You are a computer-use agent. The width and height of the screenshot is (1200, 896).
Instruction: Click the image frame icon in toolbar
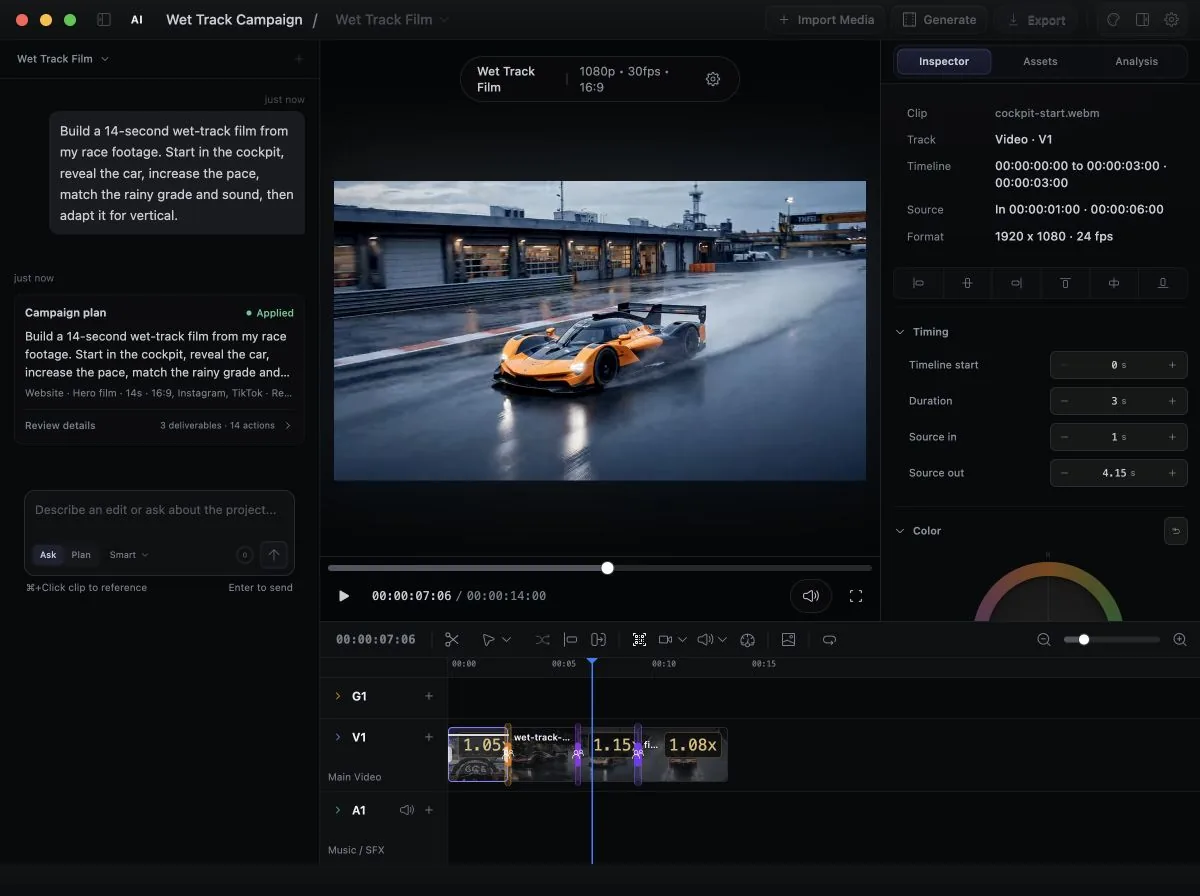tap(788, 639)
